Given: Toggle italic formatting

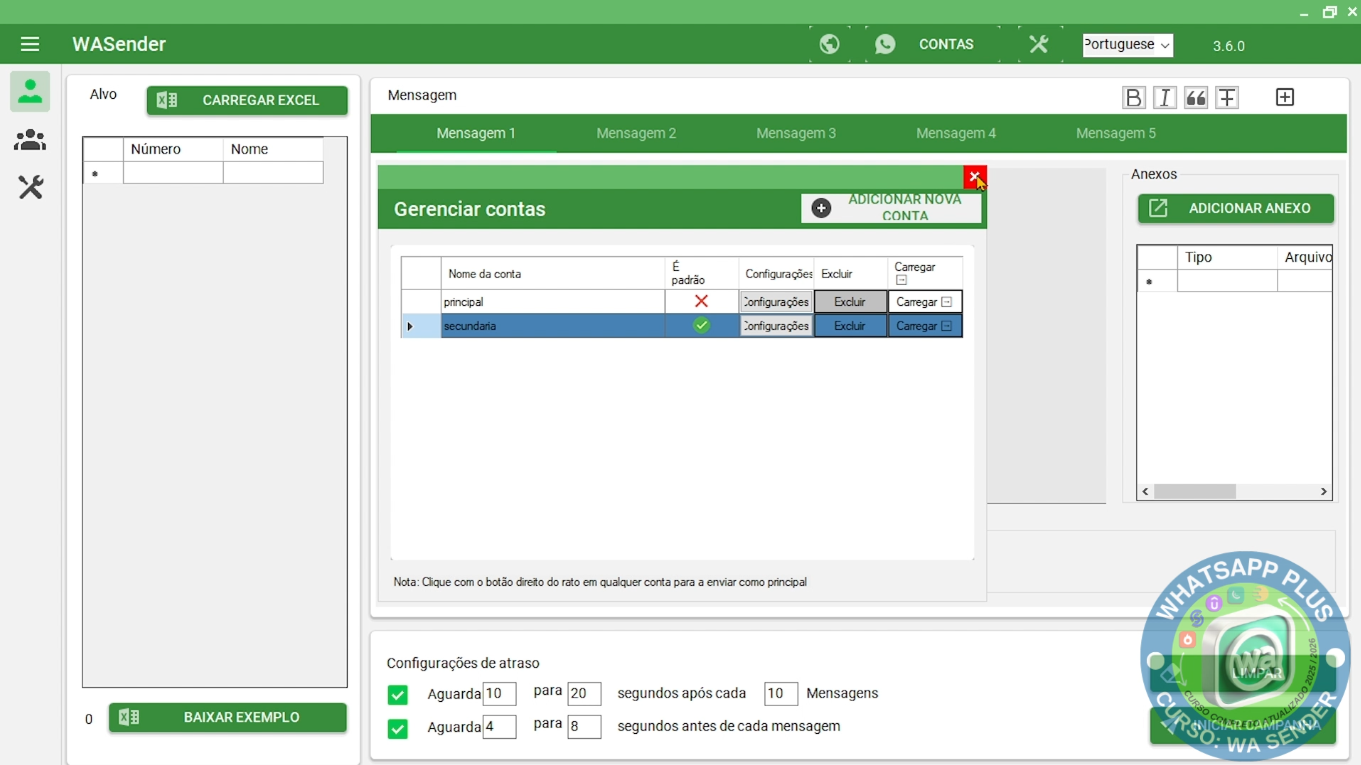Looking at the screenshot, I should click(x=1164, y=97).
